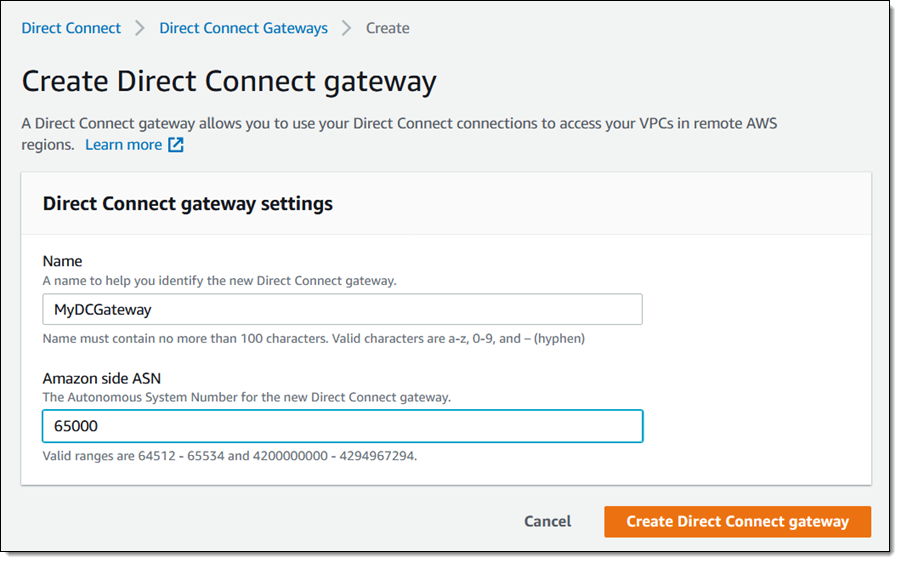Click the Direct Connect gateway settings header

[188, 204]
